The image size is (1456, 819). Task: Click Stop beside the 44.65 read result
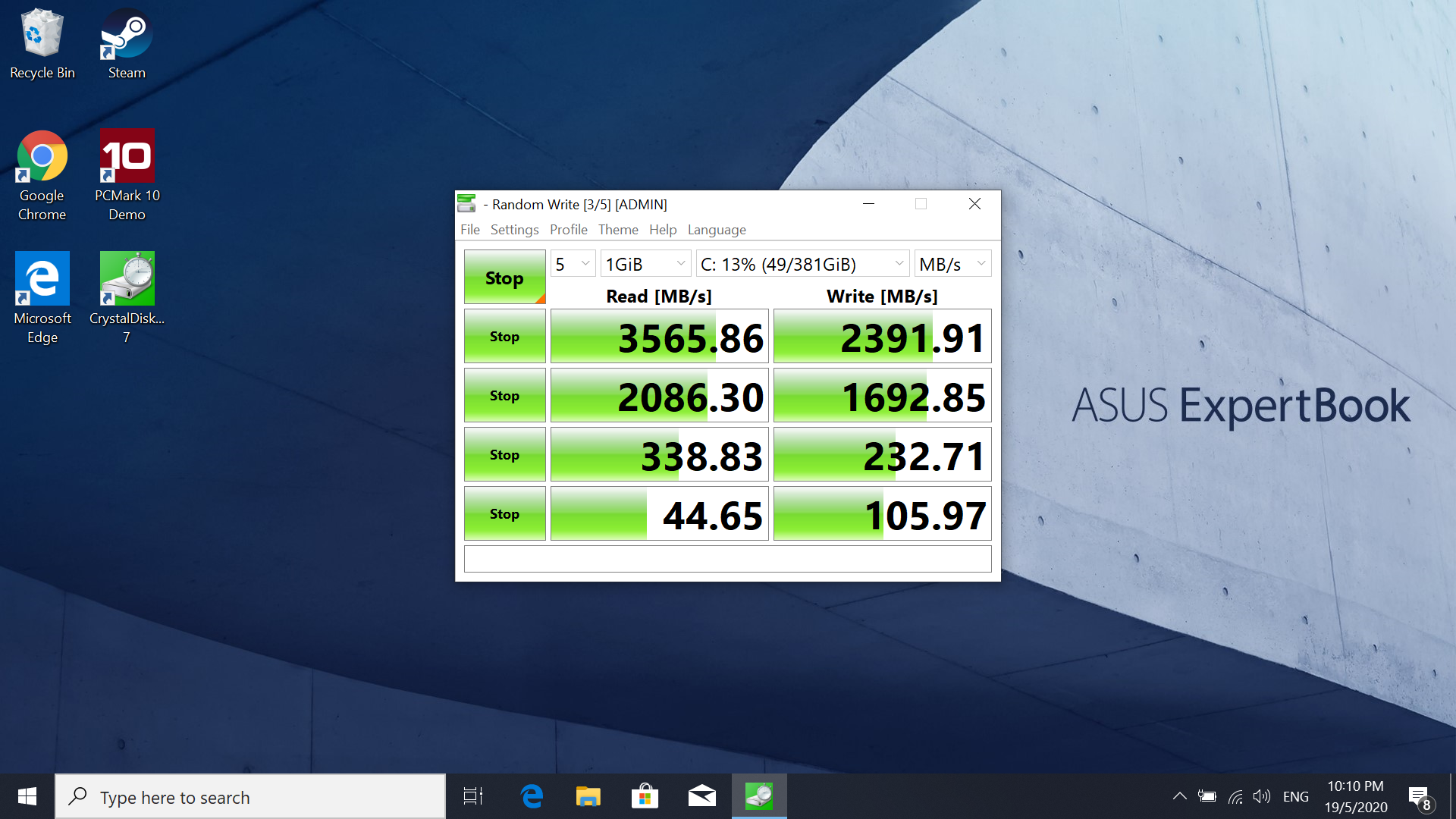505,513
